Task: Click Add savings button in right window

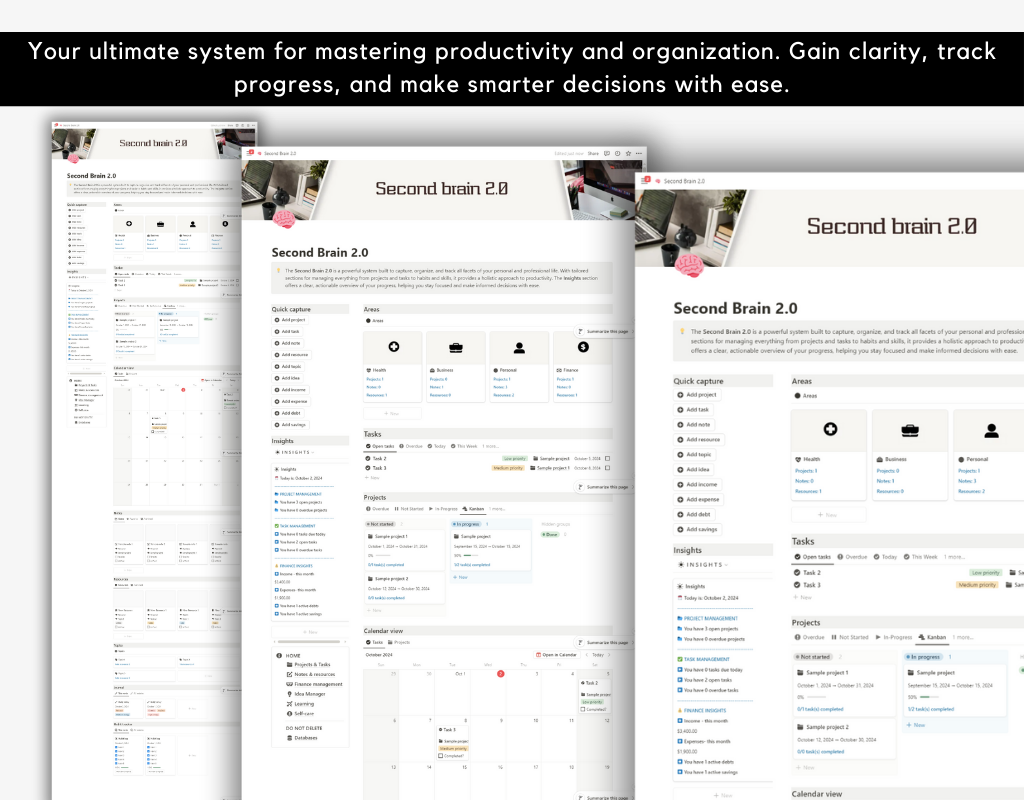Action: (x=697, y=529)
